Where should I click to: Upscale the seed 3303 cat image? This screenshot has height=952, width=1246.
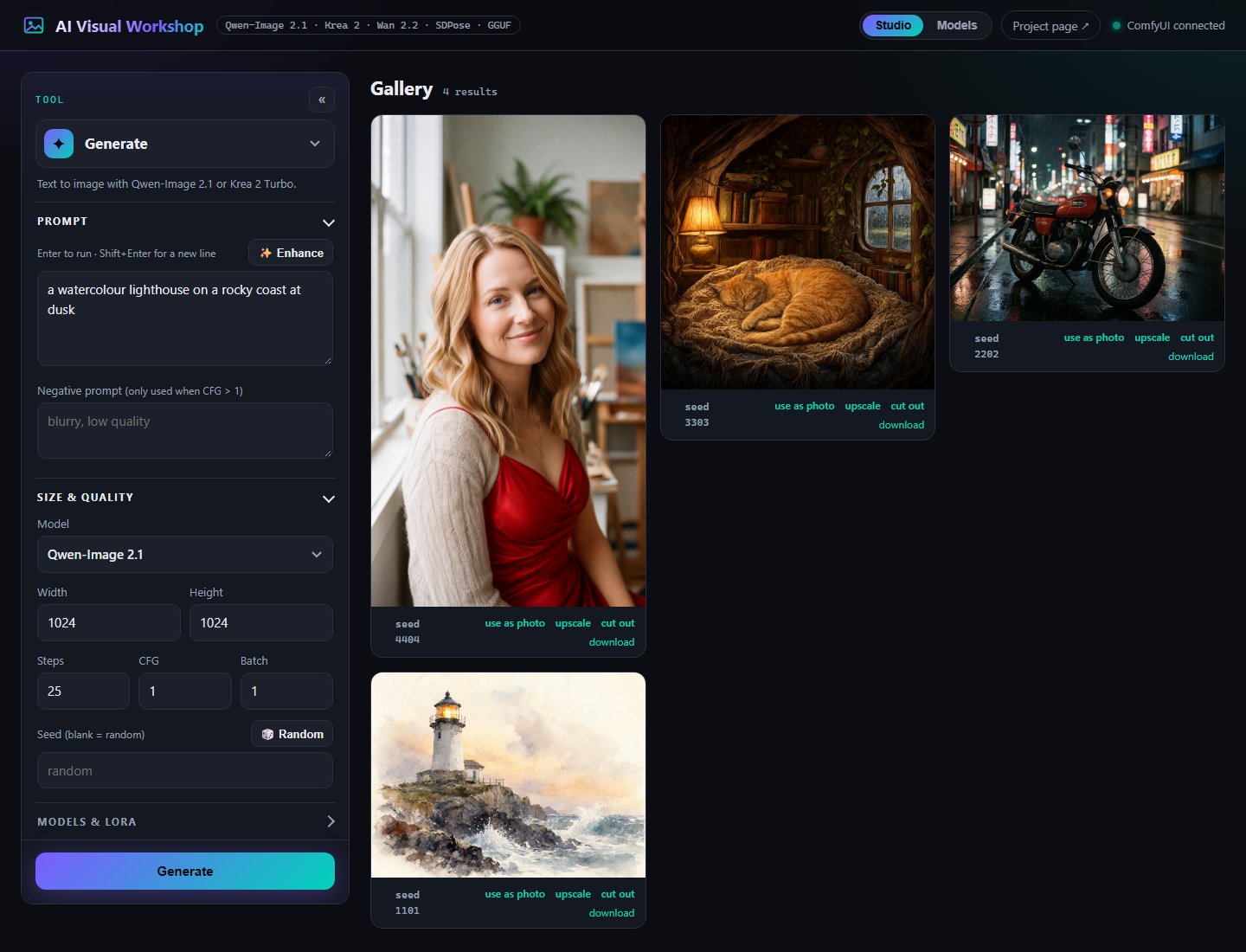pos(863,406)
